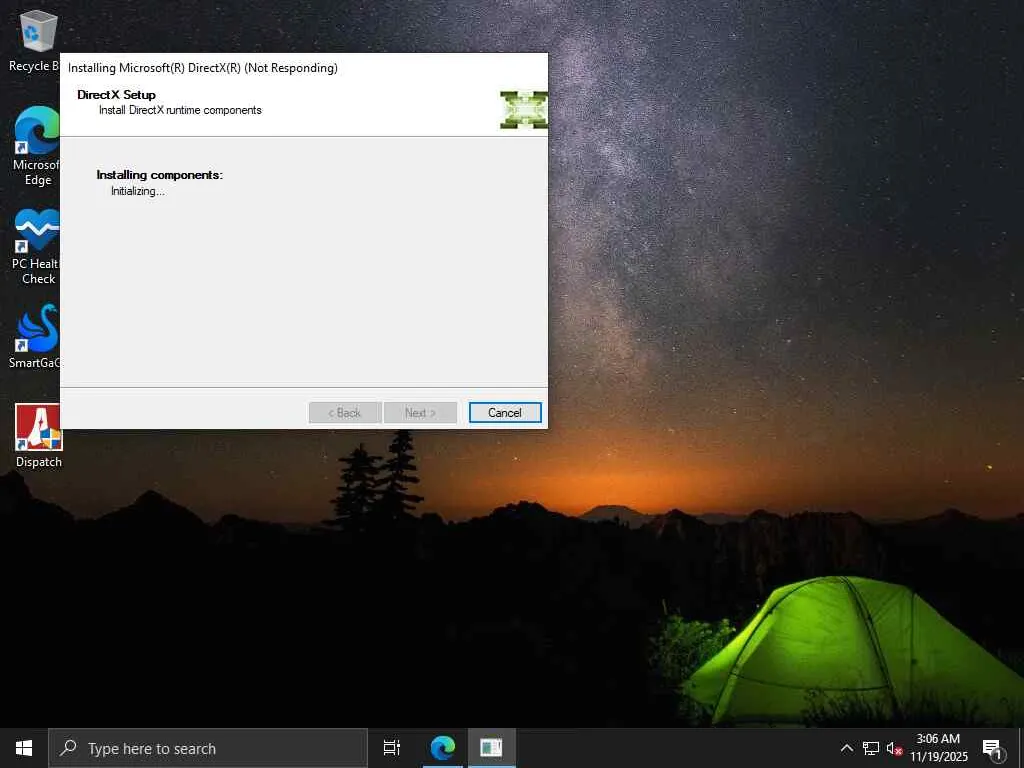The height and width of the screenshot is (768, 1024).
Task: Click the 'DirectX Setup' heading text
Action: (116, 95)
